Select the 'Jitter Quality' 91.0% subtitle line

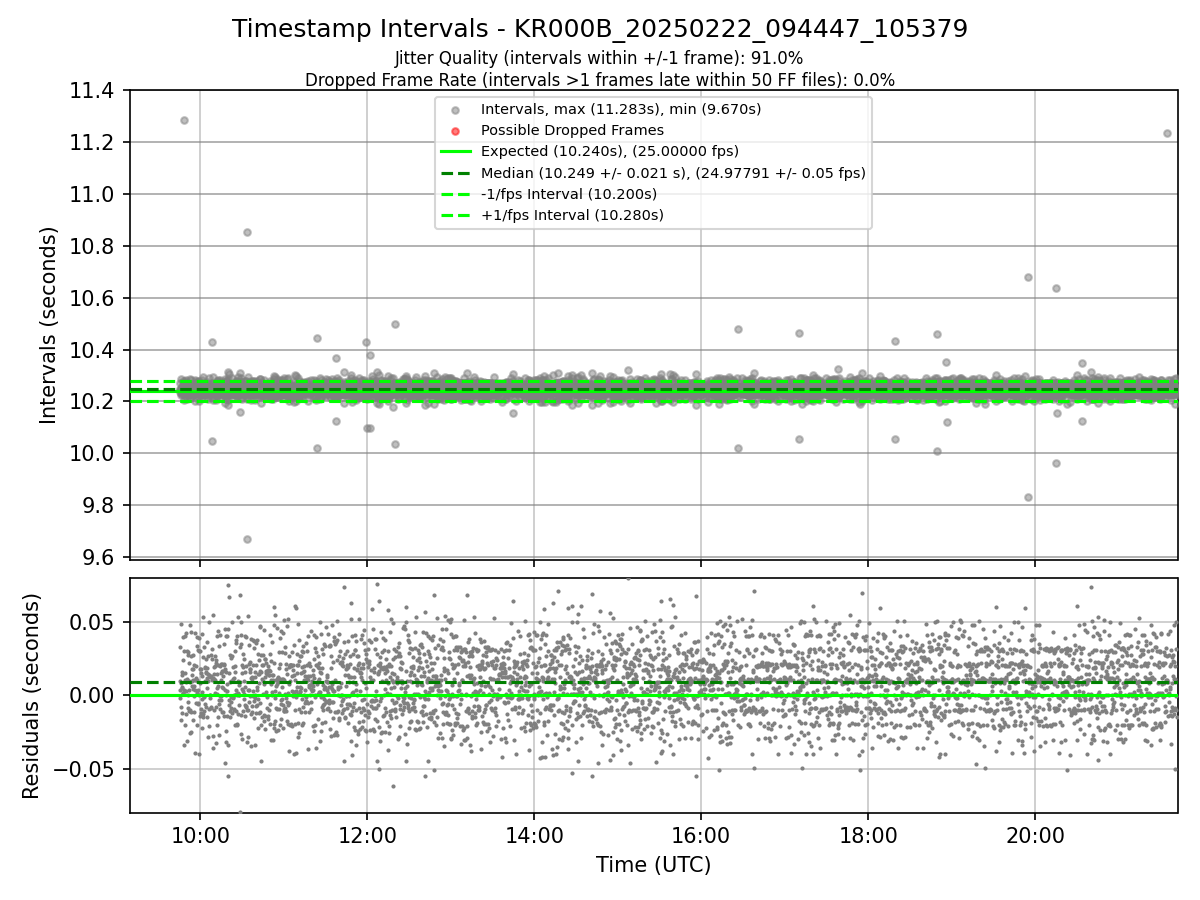[x=599, y=59]
